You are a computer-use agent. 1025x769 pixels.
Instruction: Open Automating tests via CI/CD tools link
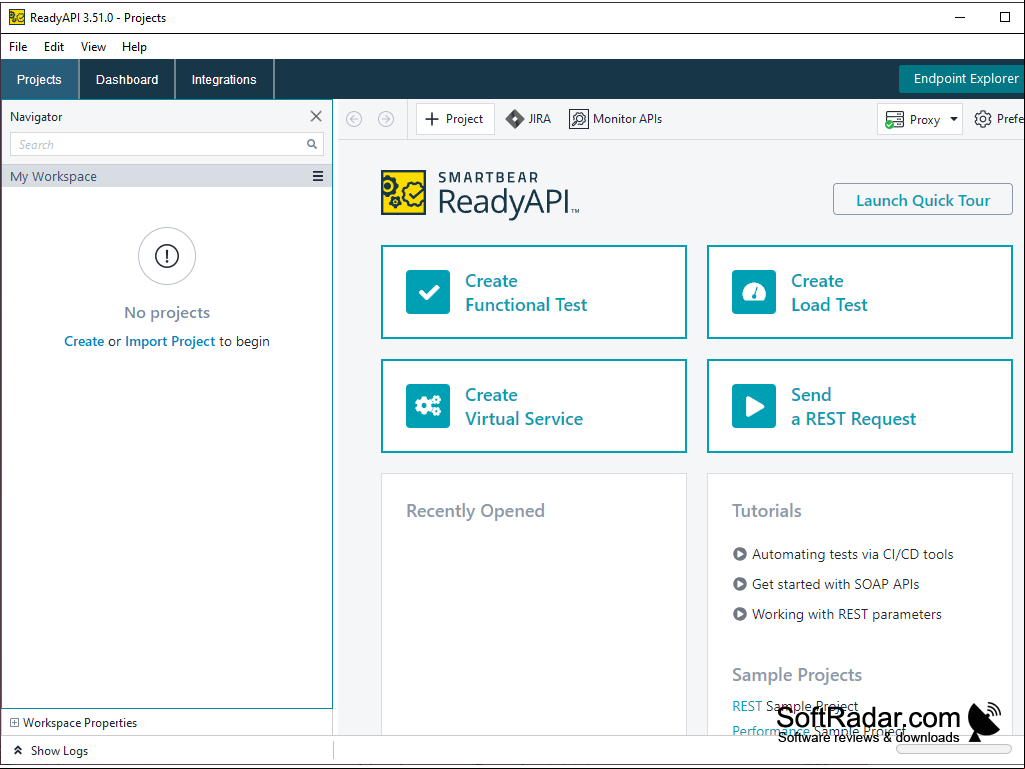(x=852, y=555)
